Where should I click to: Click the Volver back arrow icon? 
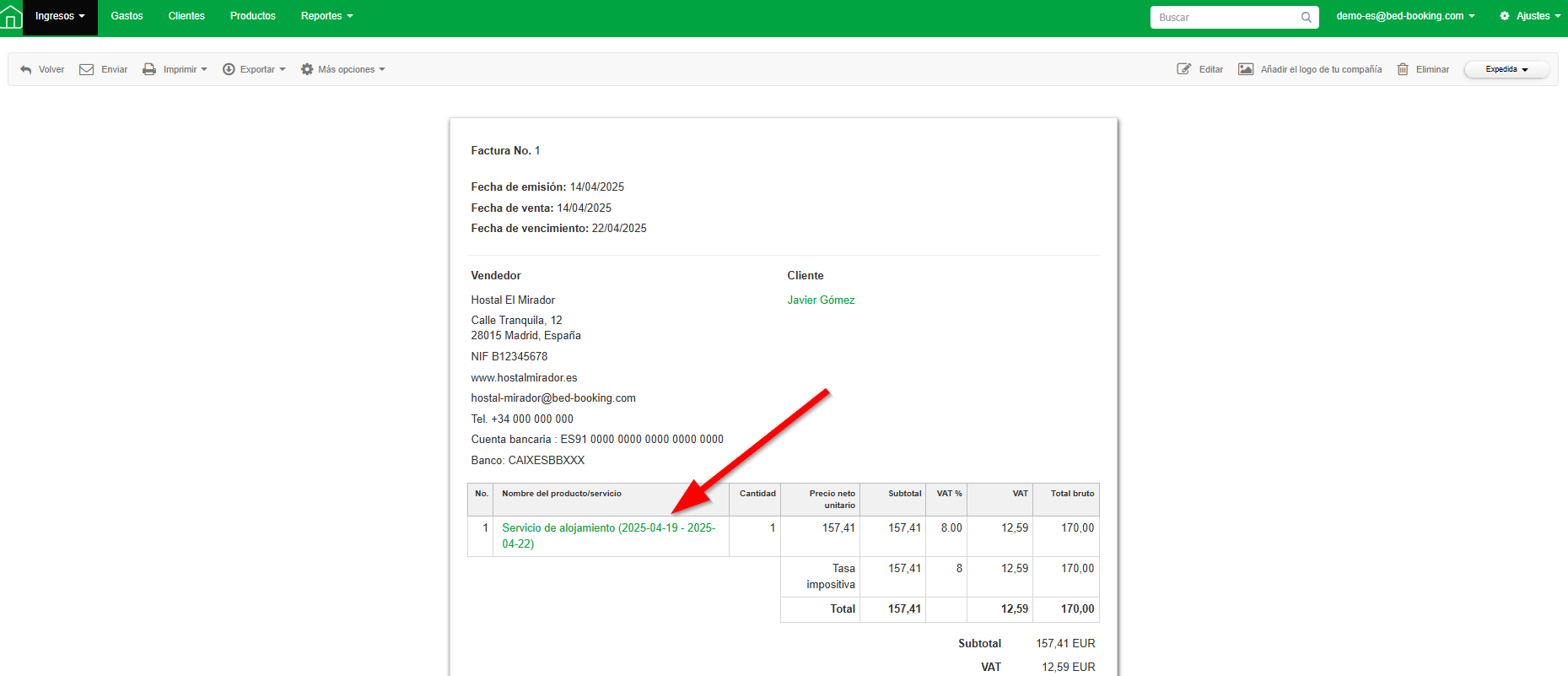pos(26,70)
